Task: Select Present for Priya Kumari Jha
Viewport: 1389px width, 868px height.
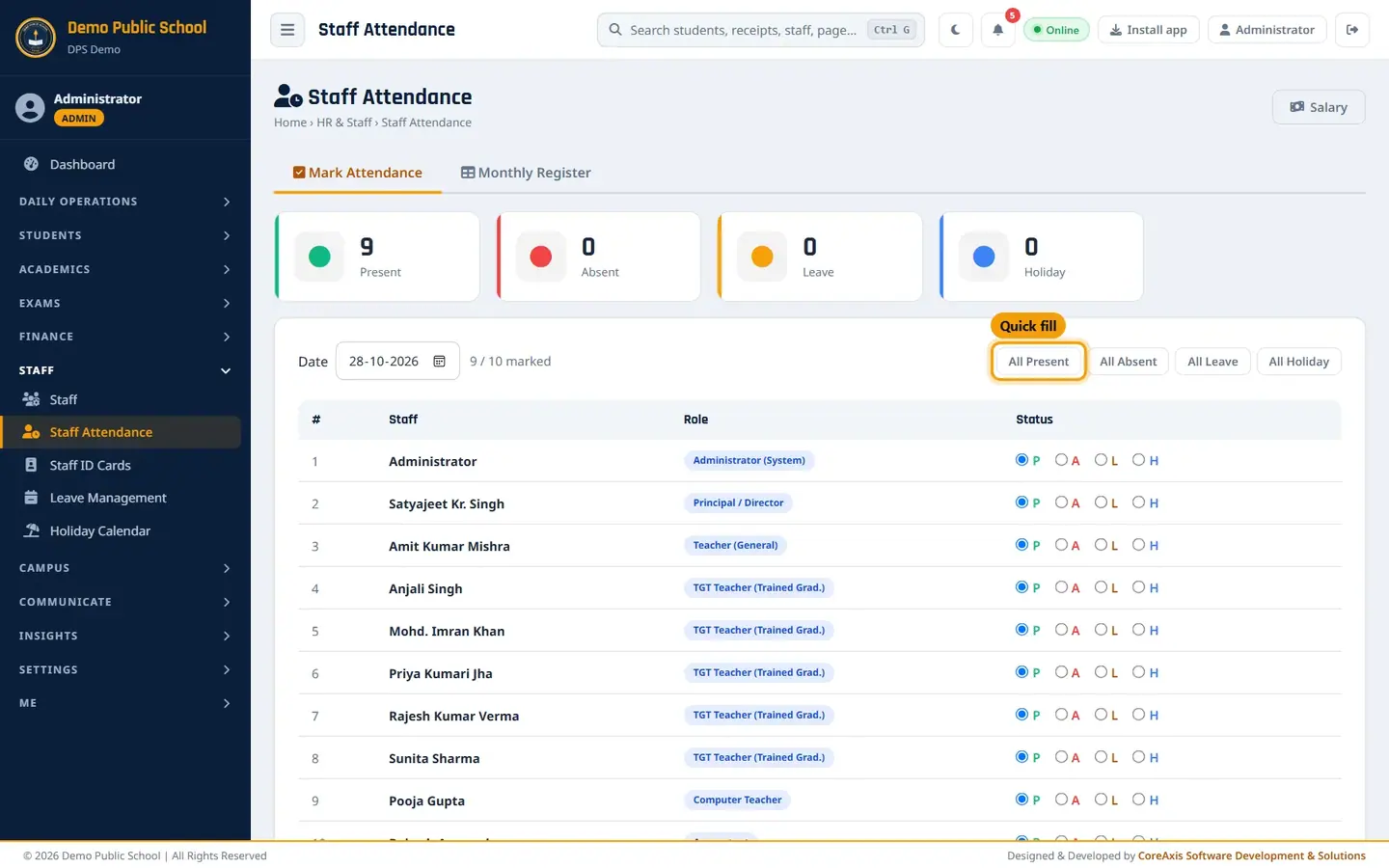Action: [1021, 672]
